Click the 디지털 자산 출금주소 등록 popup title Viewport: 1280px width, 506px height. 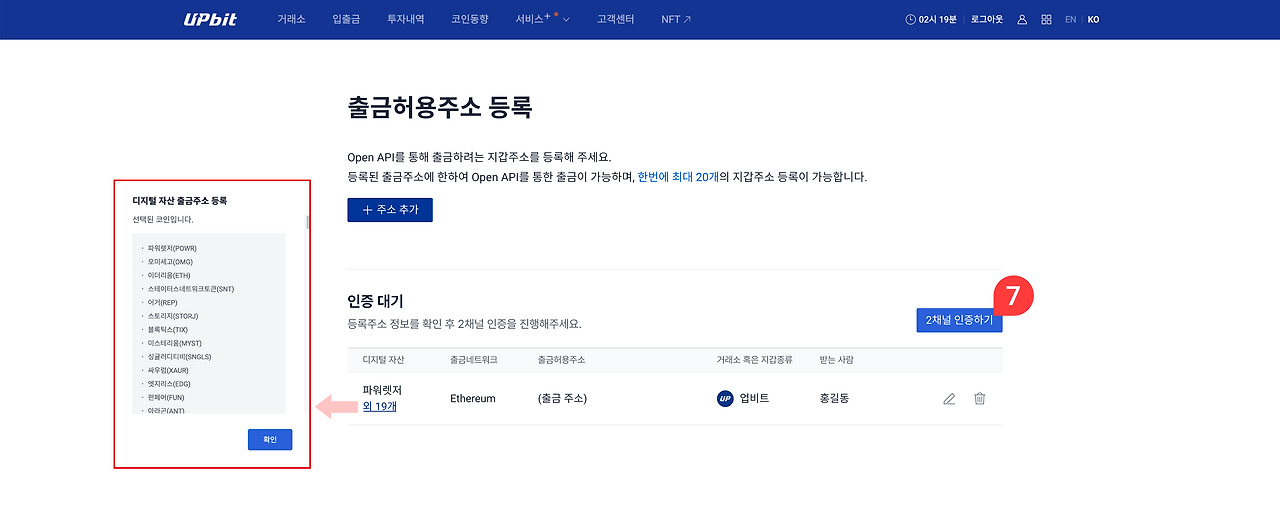[180, 201]
